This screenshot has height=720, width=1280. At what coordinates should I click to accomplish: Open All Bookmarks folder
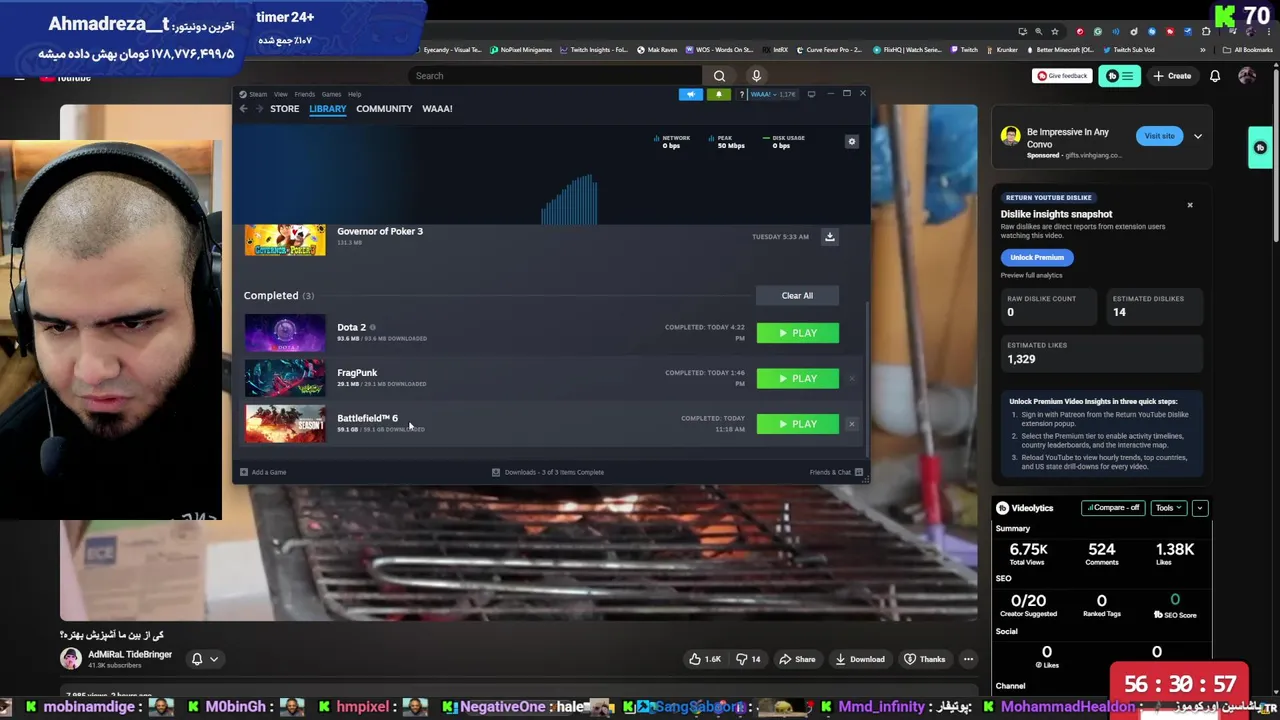[x=1248, y=50]
